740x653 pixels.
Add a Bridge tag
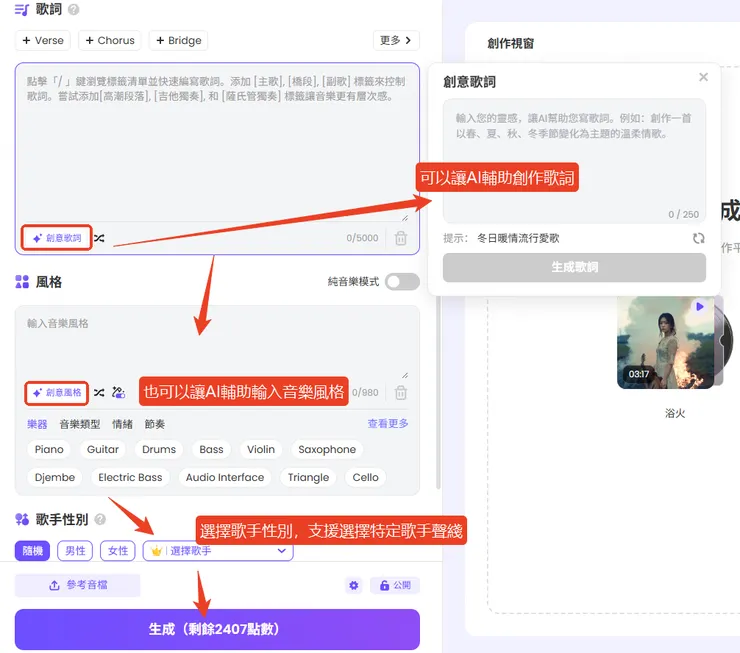178,41
